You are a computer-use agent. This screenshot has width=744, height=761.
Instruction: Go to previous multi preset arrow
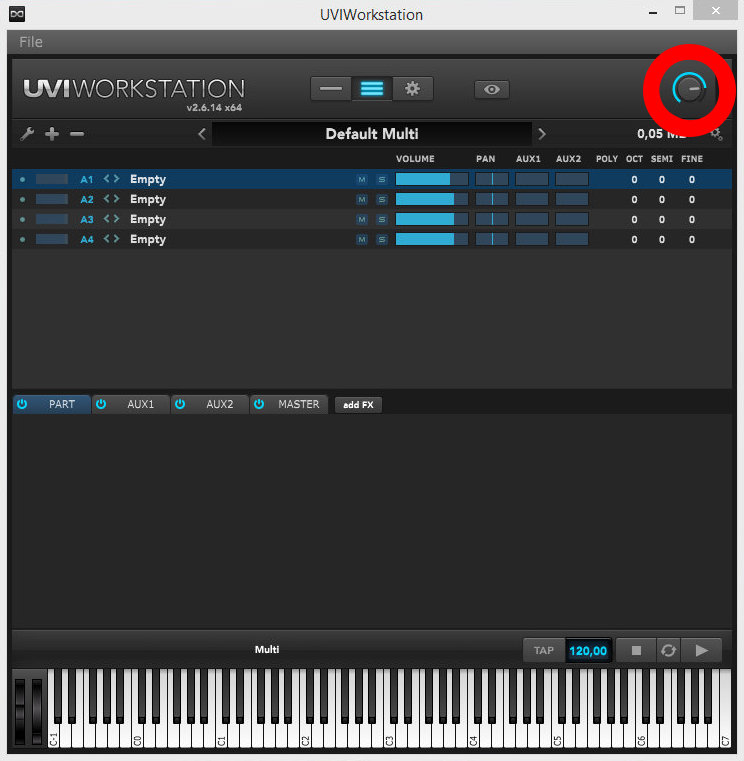[202, 133]
